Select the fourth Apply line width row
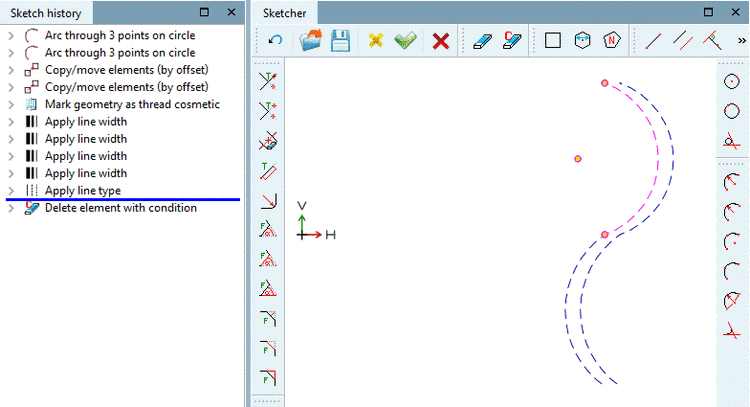Image resolution: width=750 pixels, height=407 pixels. click(x=86, y=173)
